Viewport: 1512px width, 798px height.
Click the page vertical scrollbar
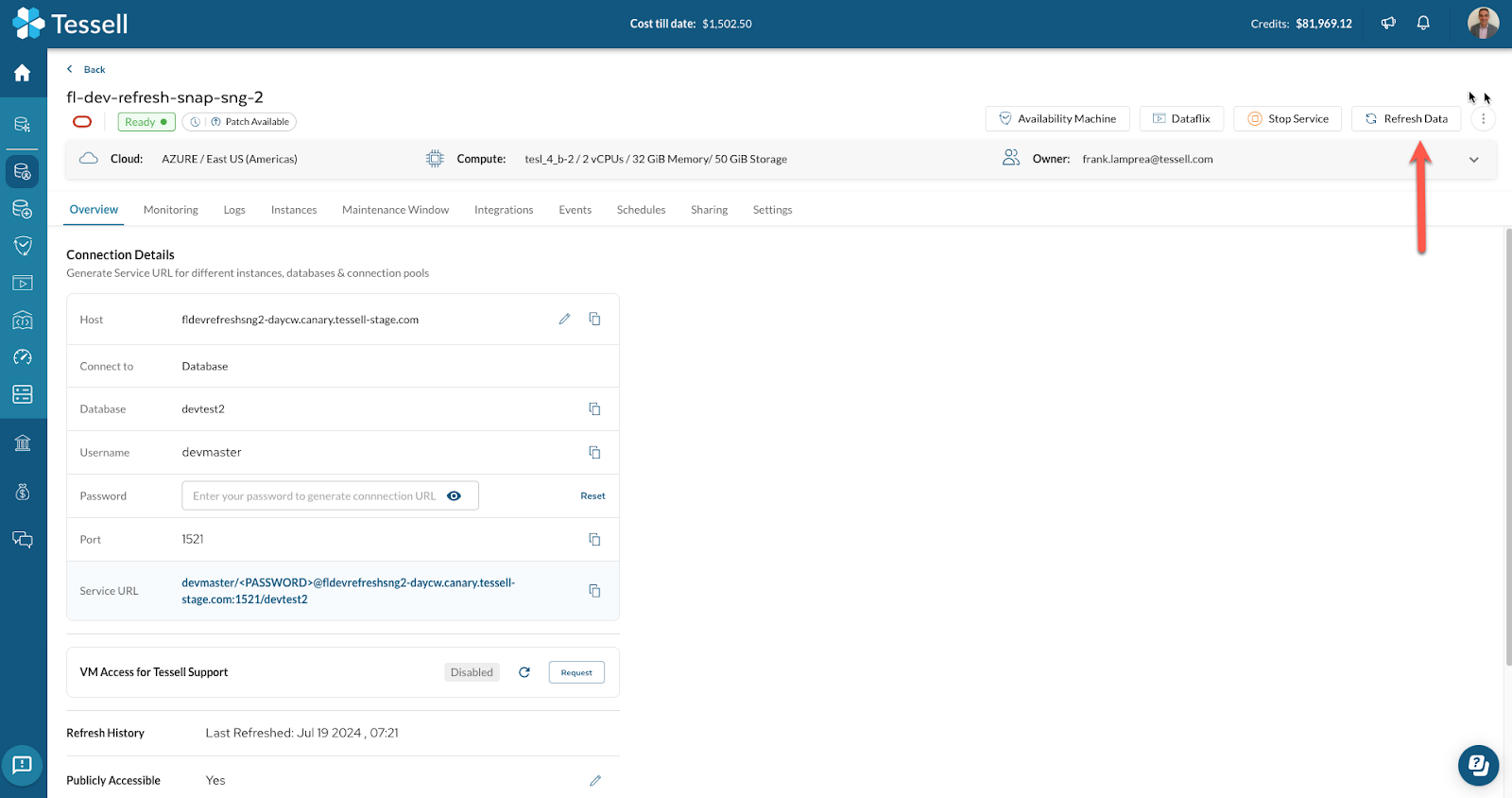[x=1507, y=446]
